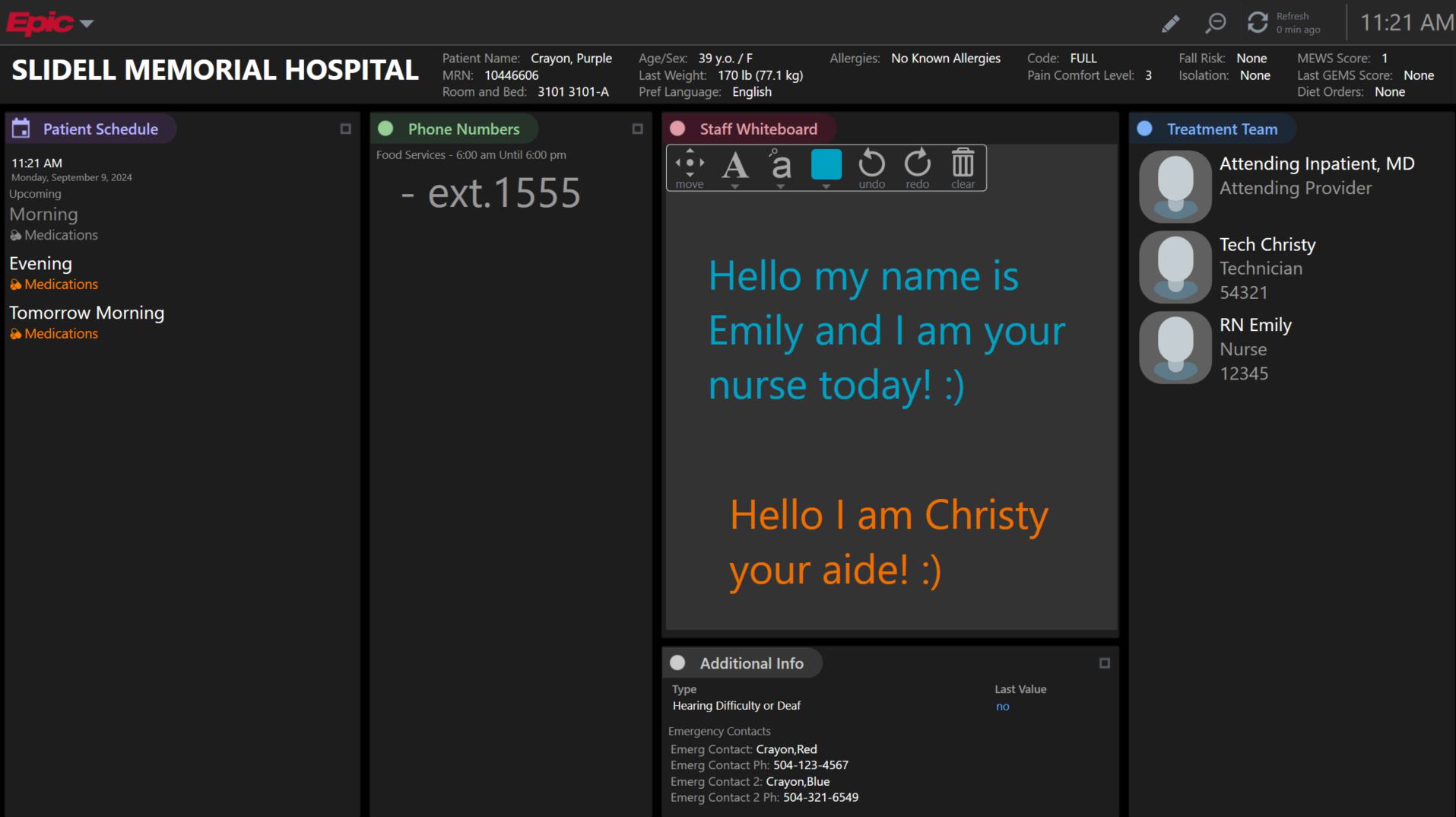Undo last whiteboard change
Viewport: 1456px width, 817px height.
(871, 167)
